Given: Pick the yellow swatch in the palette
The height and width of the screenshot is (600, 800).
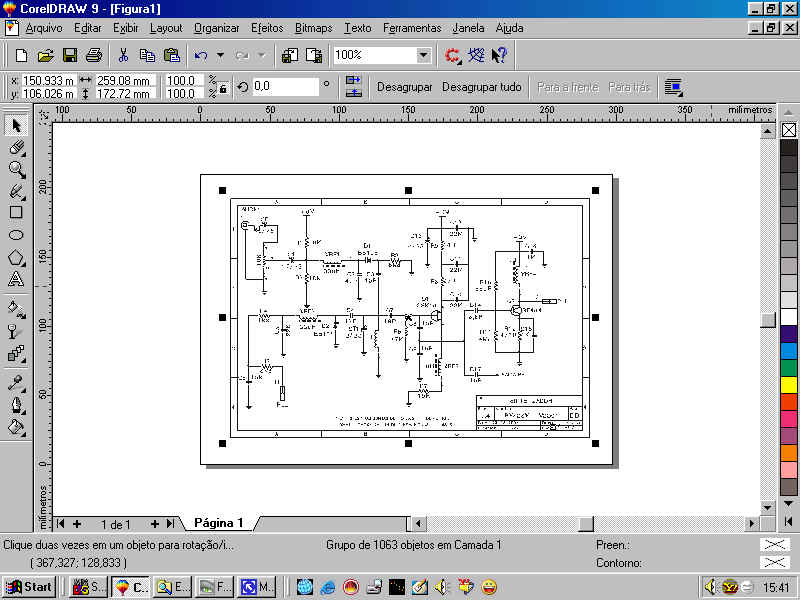Looking at the screenshot, I should pyautogui.click(x=789, y=384).
